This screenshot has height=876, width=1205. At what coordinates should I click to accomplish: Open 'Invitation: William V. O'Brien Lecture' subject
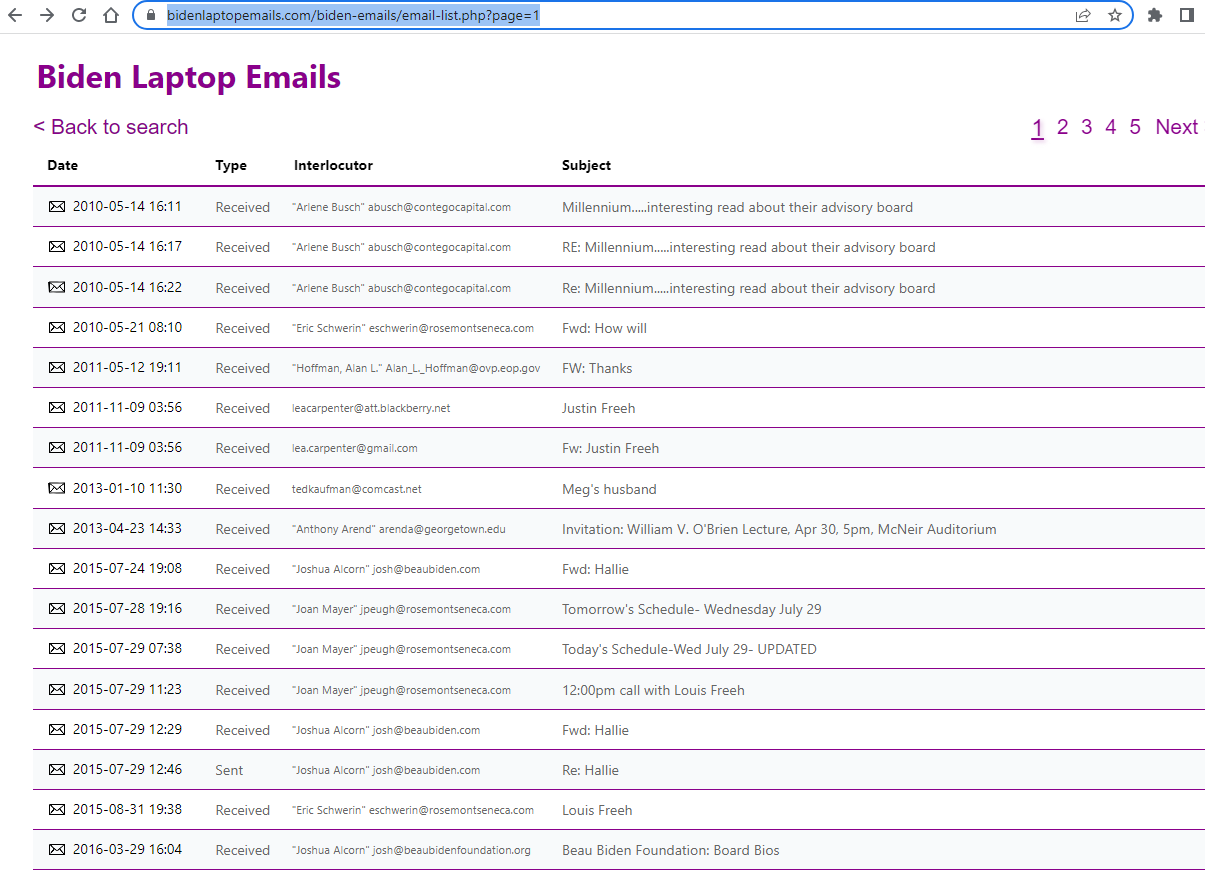[x=779, y=529]
